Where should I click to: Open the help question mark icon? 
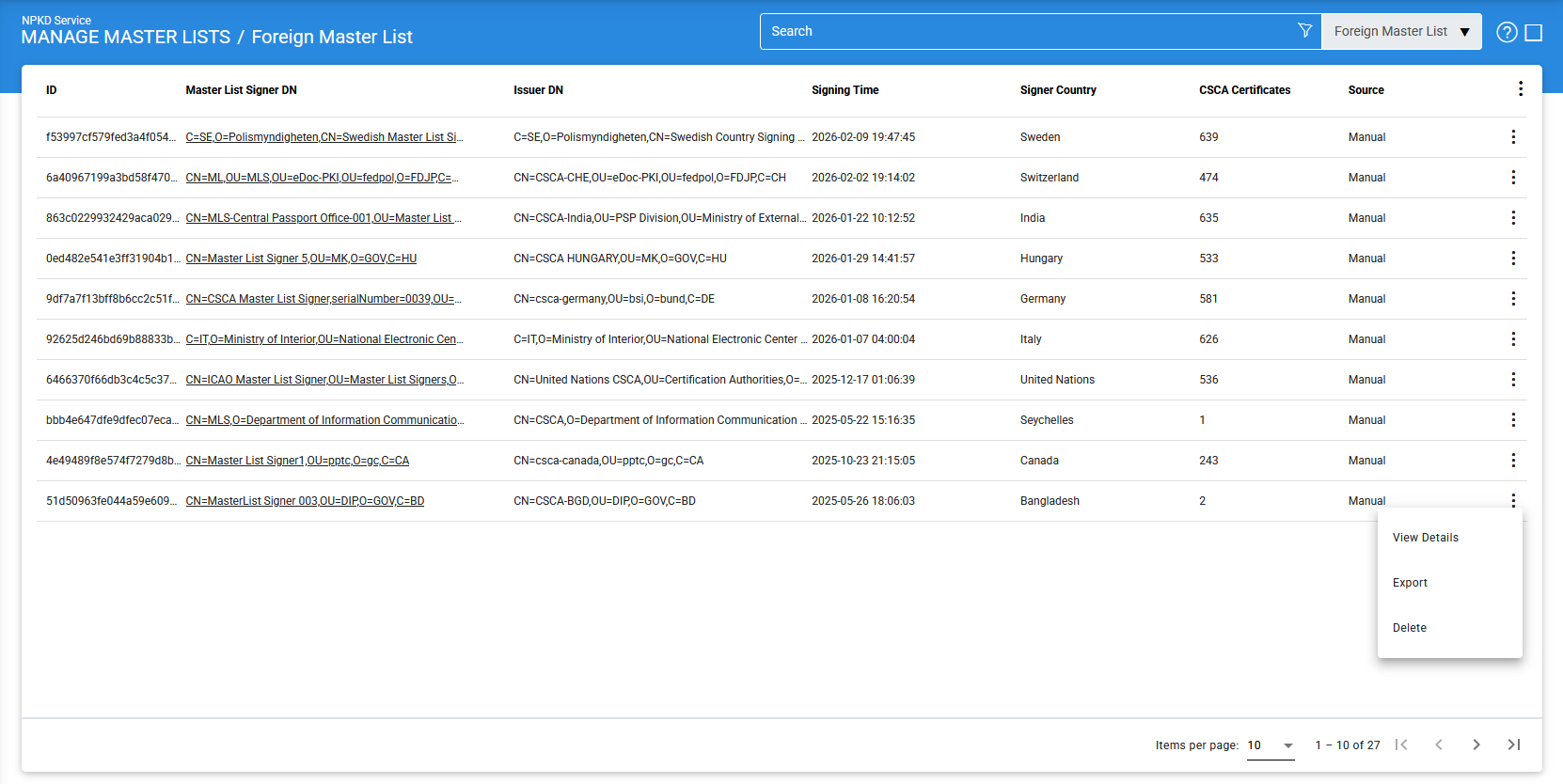pos(1507,32)
